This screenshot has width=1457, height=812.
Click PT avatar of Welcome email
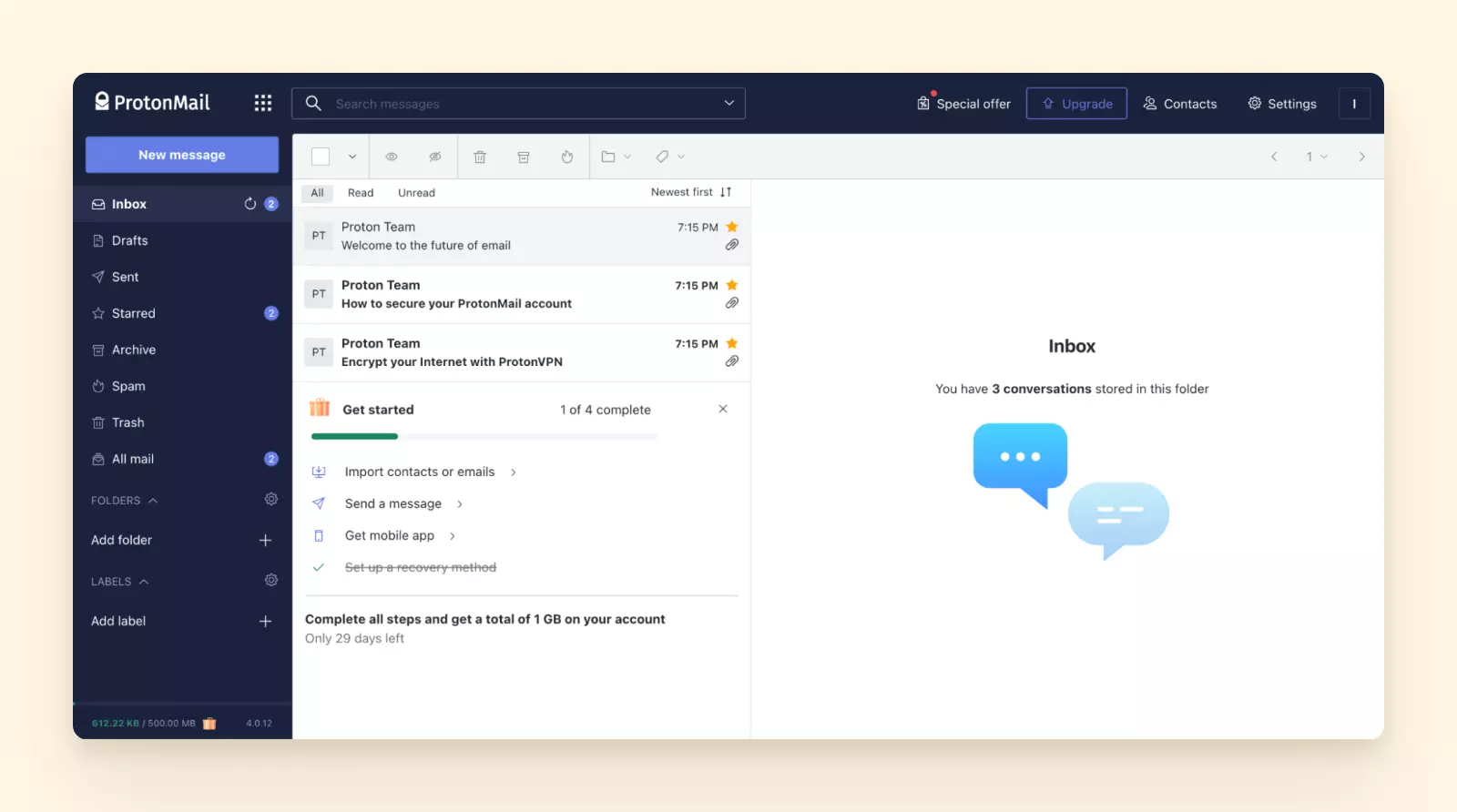tap(319, 236)
